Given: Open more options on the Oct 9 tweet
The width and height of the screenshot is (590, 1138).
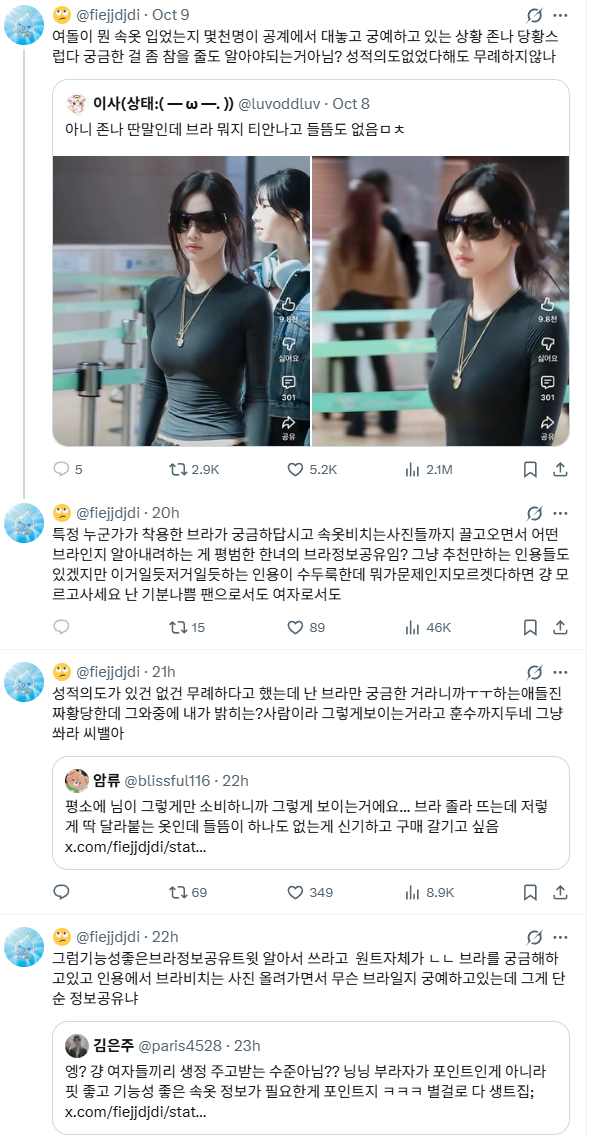Looking at the screenshot, I should coord(560,15).
